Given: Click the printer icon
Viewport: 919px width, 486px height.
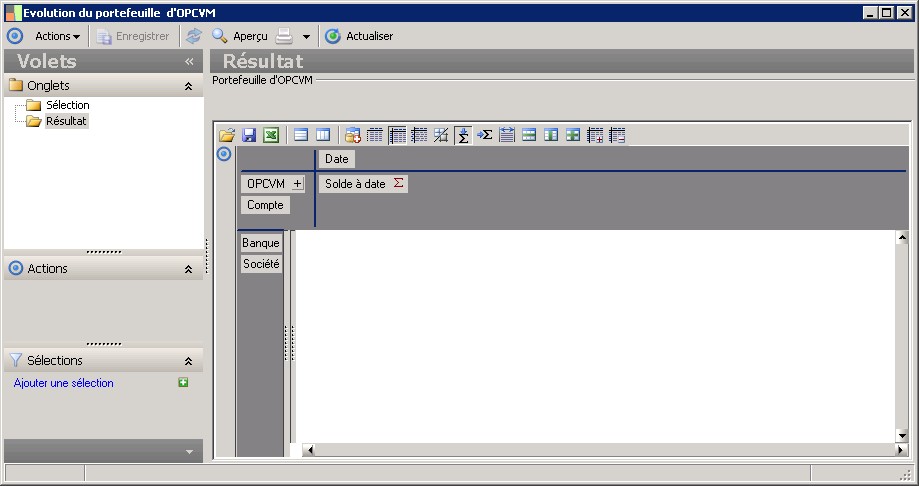Looking at the screenshot, I should (284, 36).
